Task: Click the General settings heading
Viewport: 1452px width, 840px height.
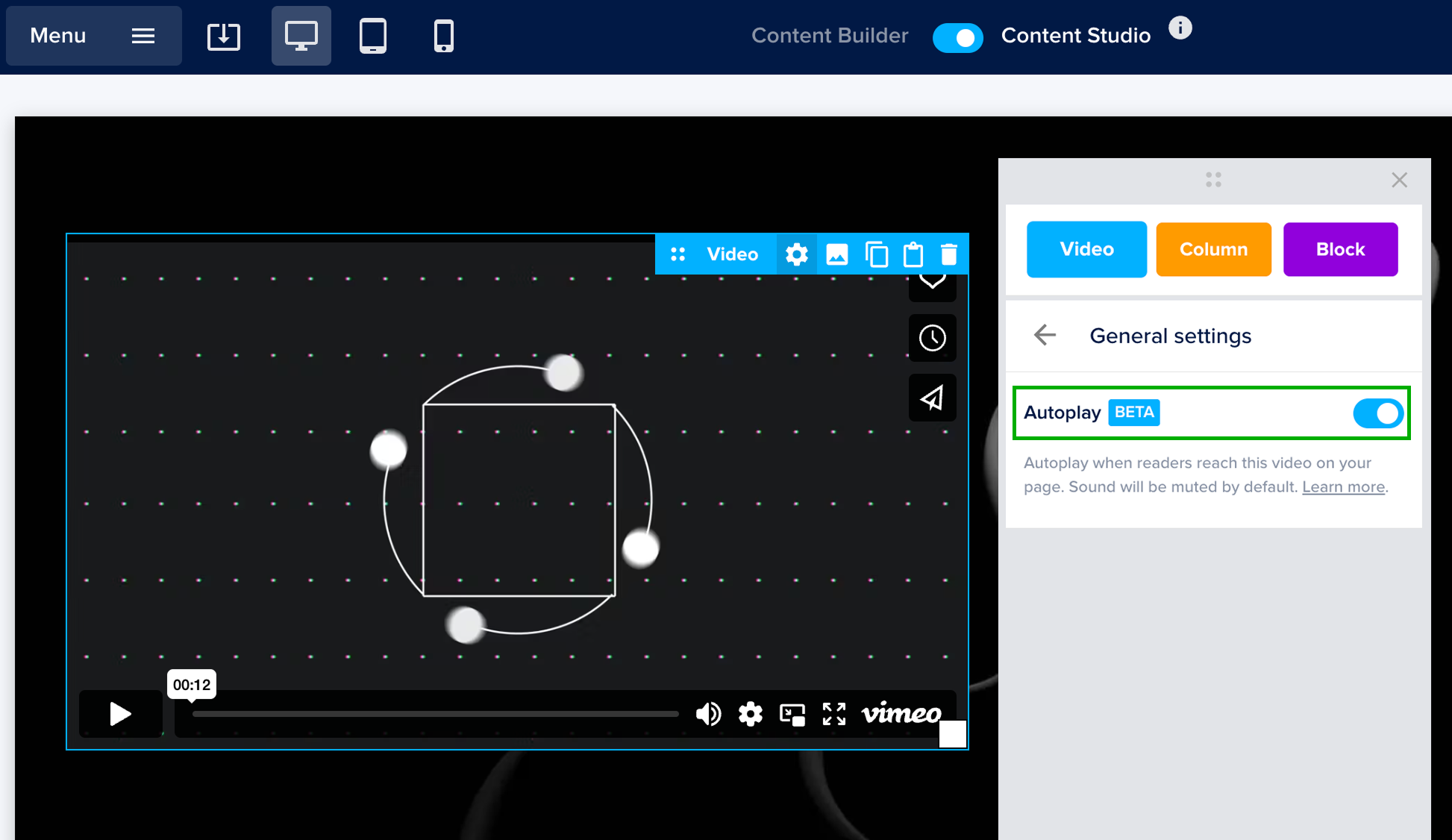Action: [x=1171, y=336]
